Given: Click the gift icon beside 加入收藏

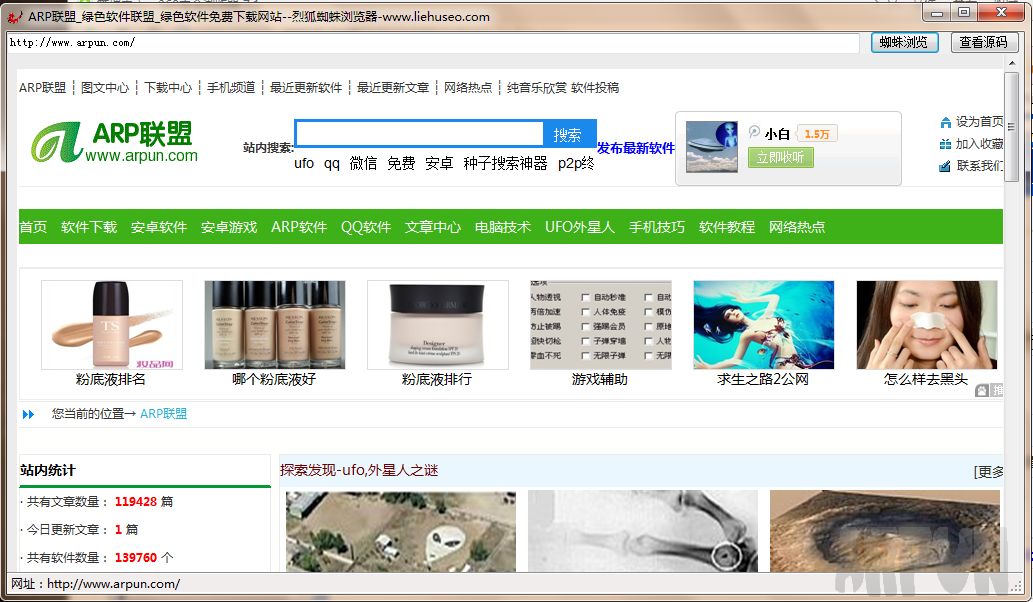Looking at the screenshot, I should click(x=945, y=144).
